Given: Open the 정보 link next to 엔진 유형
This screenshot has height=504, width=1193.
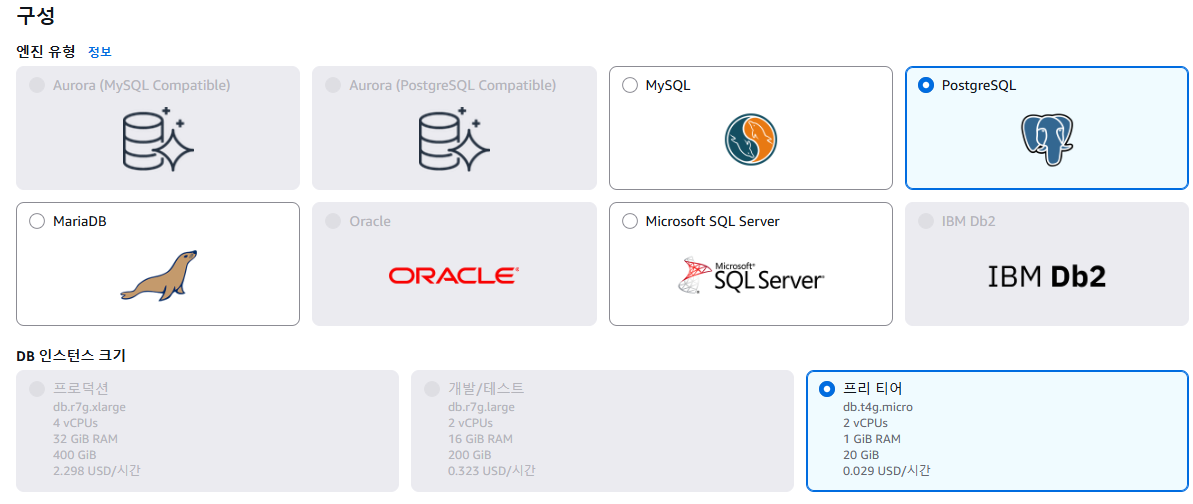Looking at the screenshot, I should click(100, 52).
